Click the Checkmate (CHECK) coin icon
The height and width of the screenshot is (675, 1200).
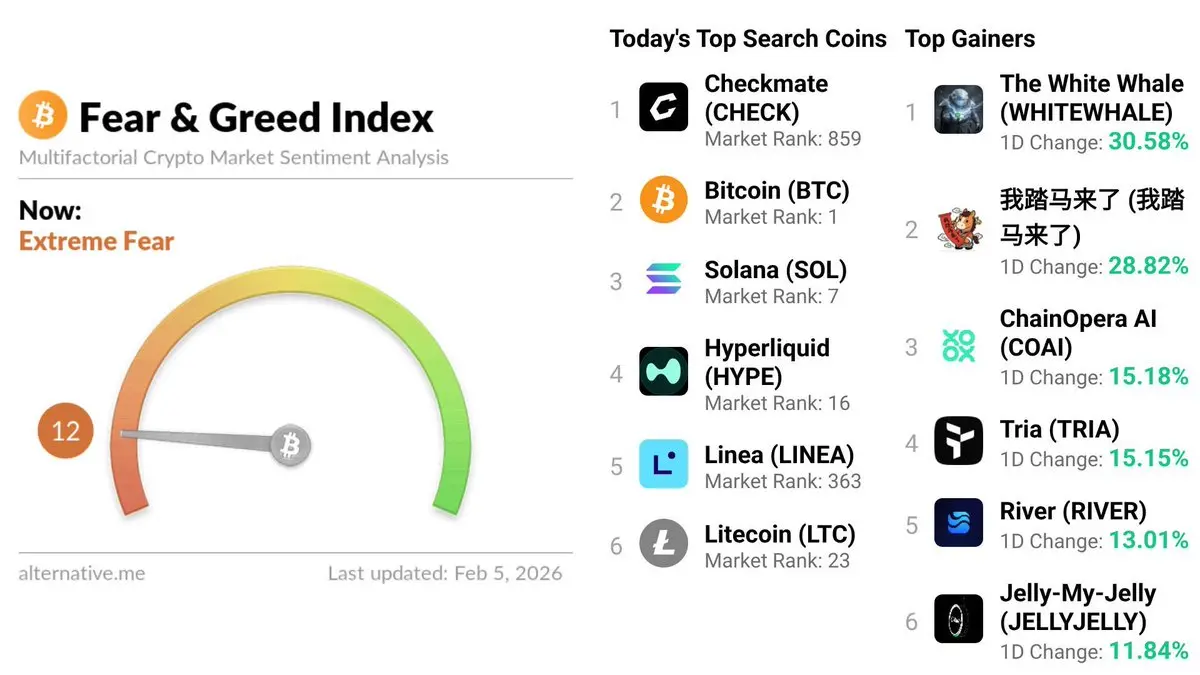click(x=663, y=108)
